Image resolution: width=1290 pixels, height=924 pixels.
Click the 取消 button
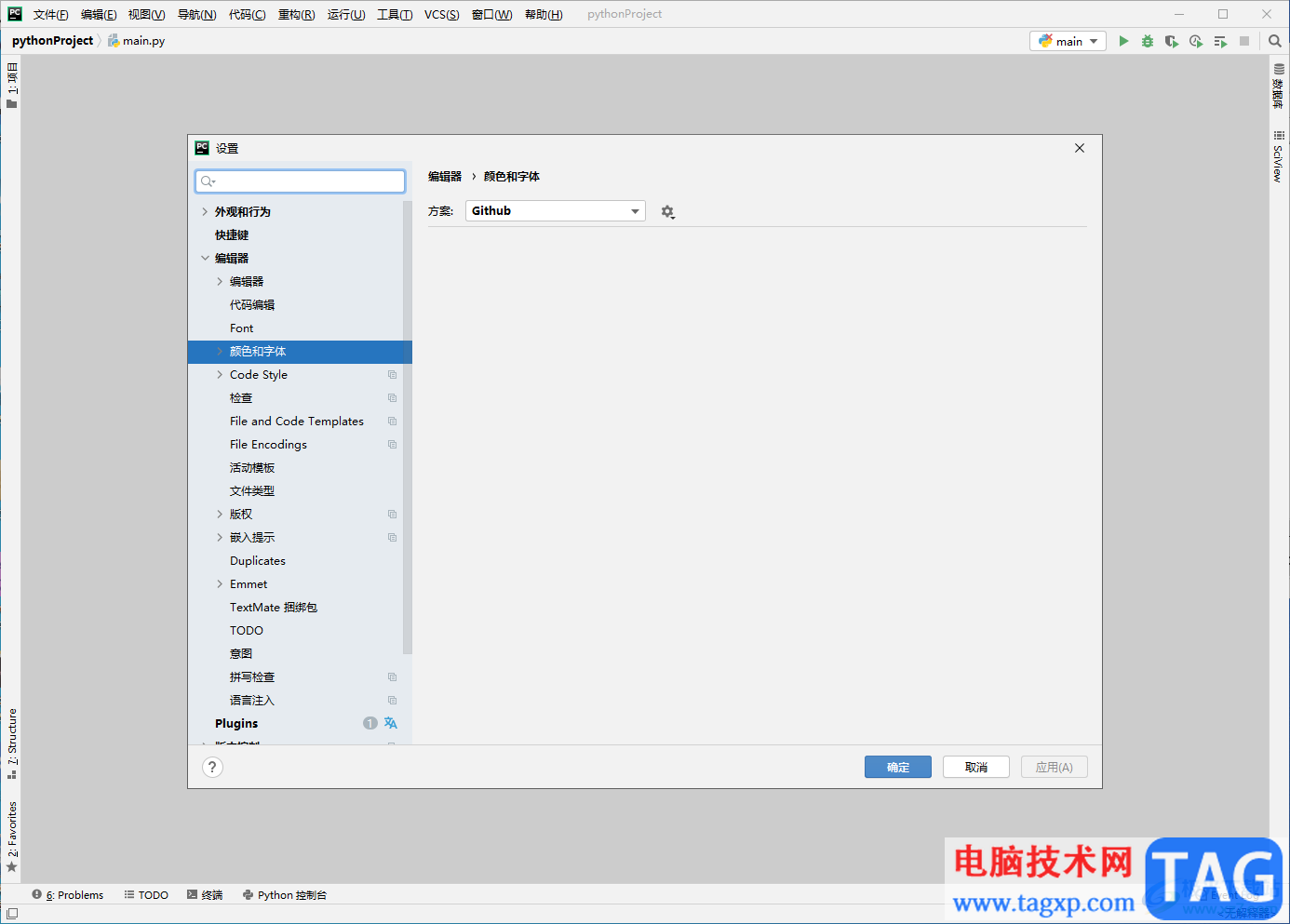point(976,767)
